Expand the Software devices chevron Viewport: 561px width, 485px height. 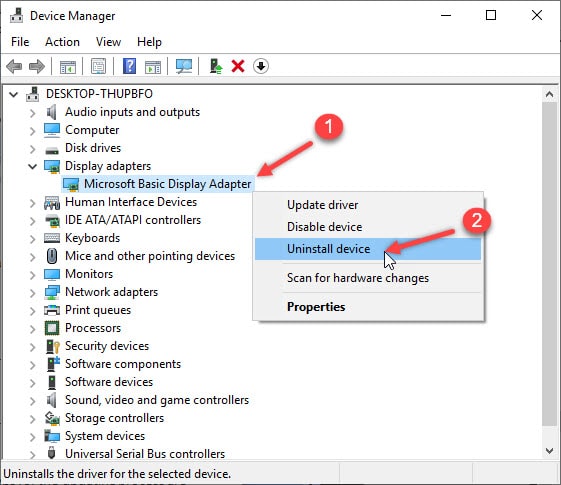click(33, 383)
